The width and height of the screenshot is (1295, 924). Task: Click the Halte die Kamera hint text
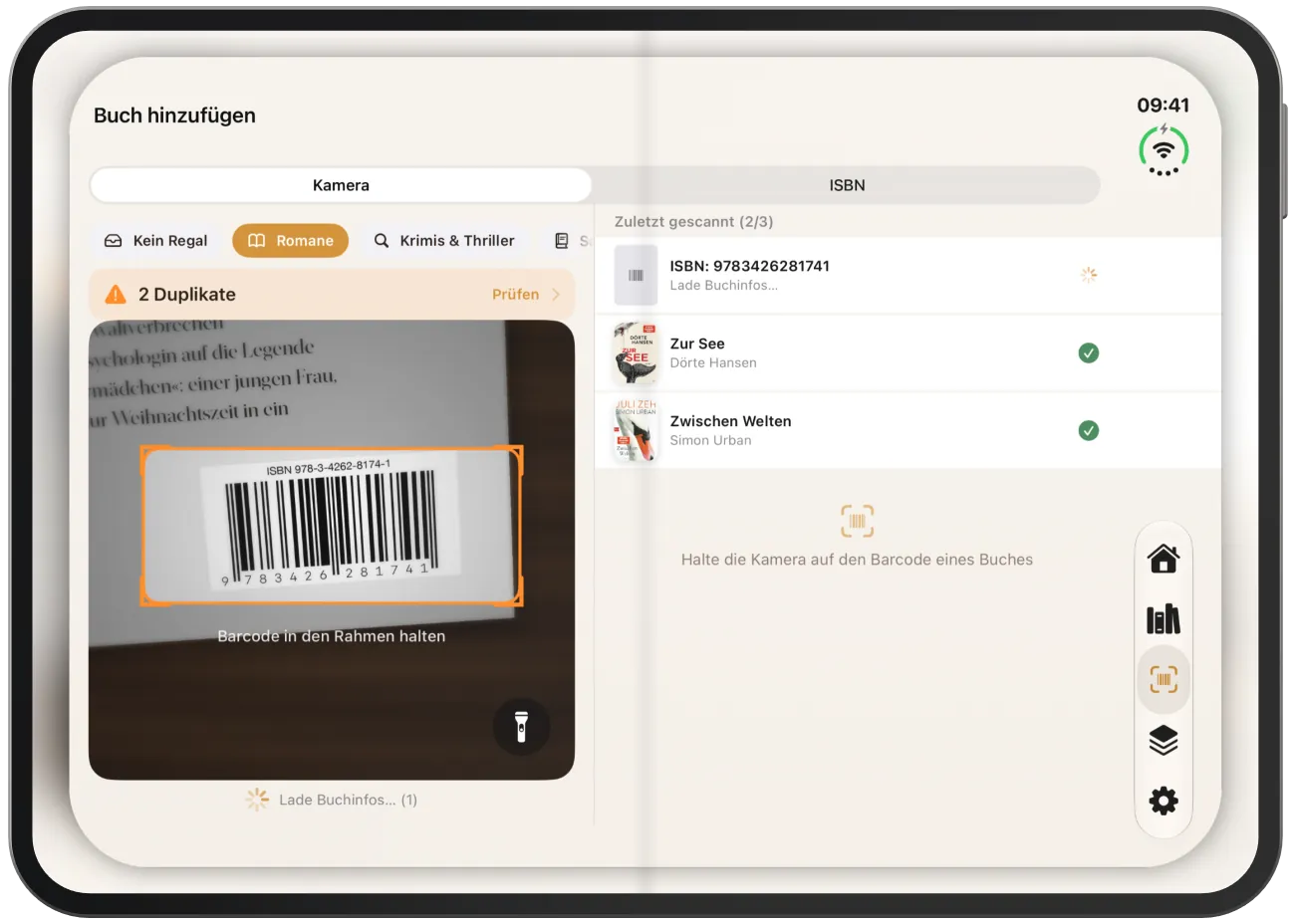point(857,560)
